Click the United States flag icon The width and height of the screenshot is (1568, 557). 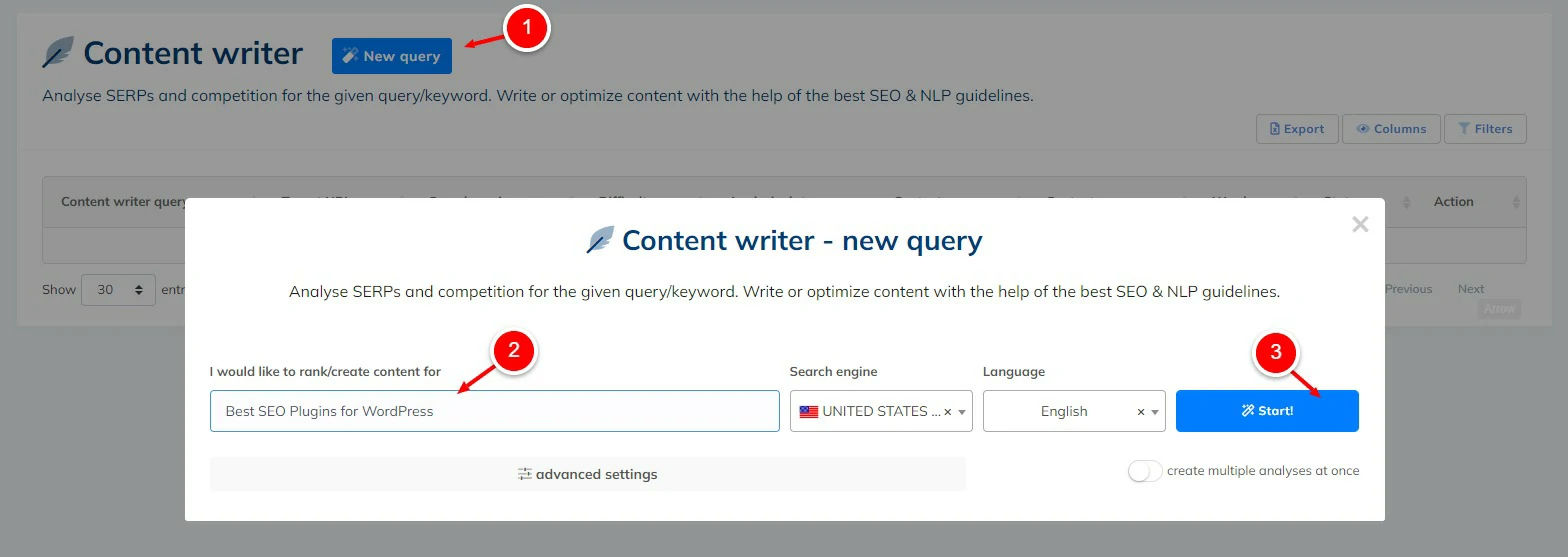coord(808,412)
